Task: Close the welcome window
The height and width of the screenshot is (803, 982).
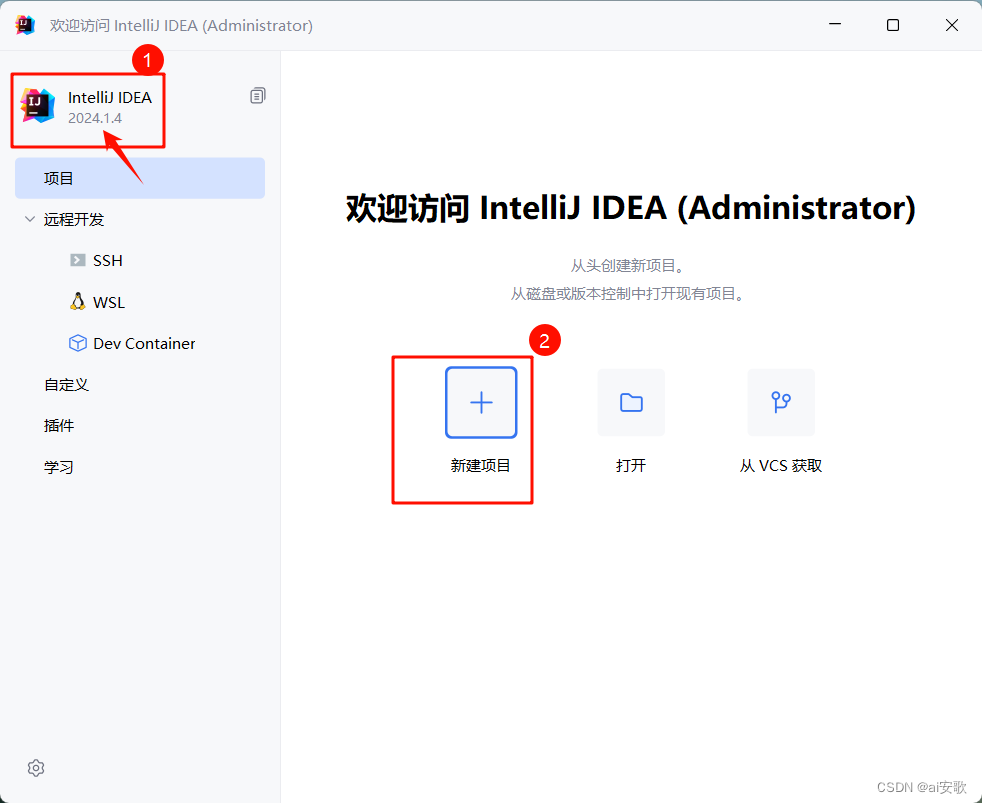Action: (x=952, y=25)
